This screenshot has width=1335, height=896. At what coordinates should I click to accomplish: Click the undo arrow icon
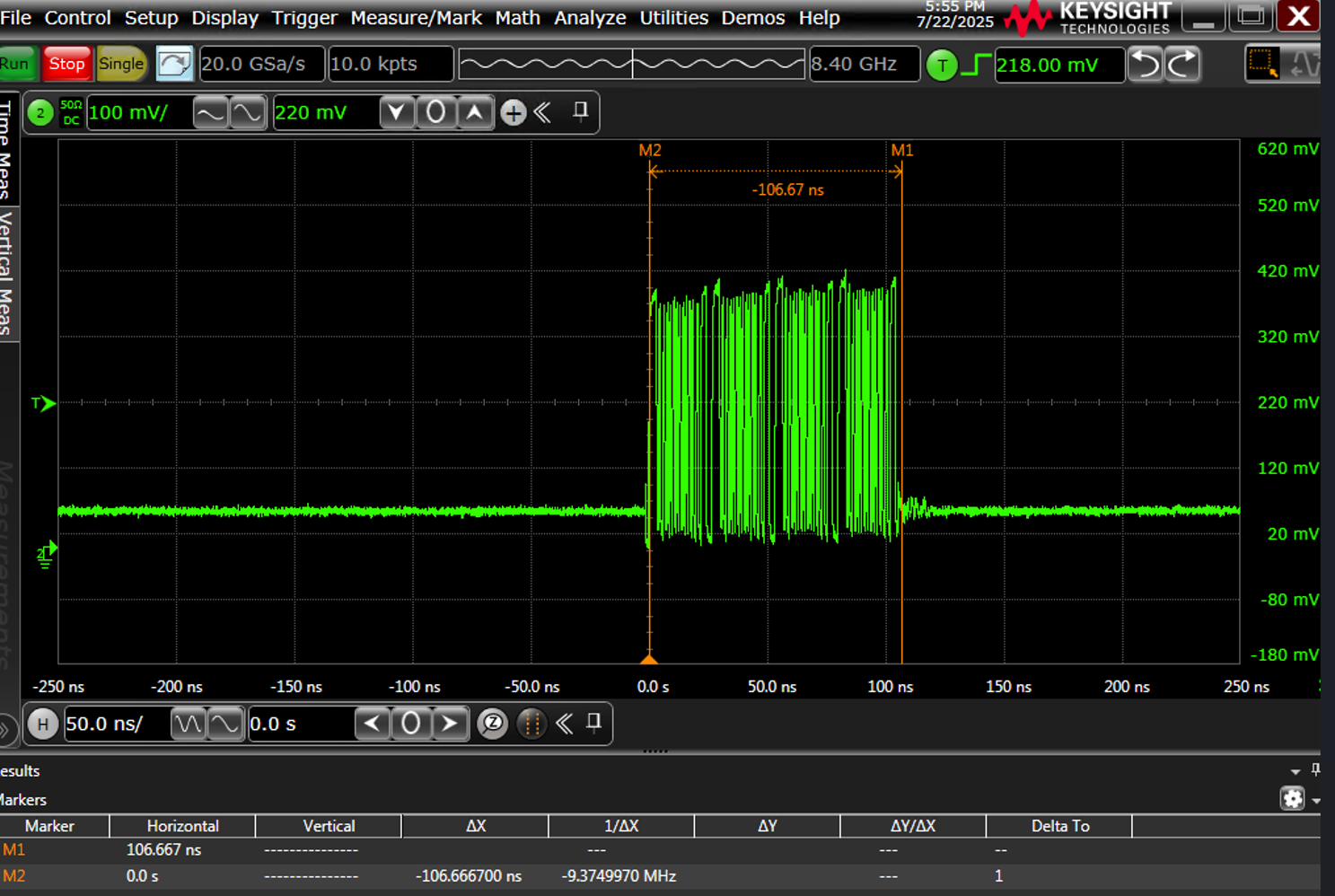point(1145,64)
